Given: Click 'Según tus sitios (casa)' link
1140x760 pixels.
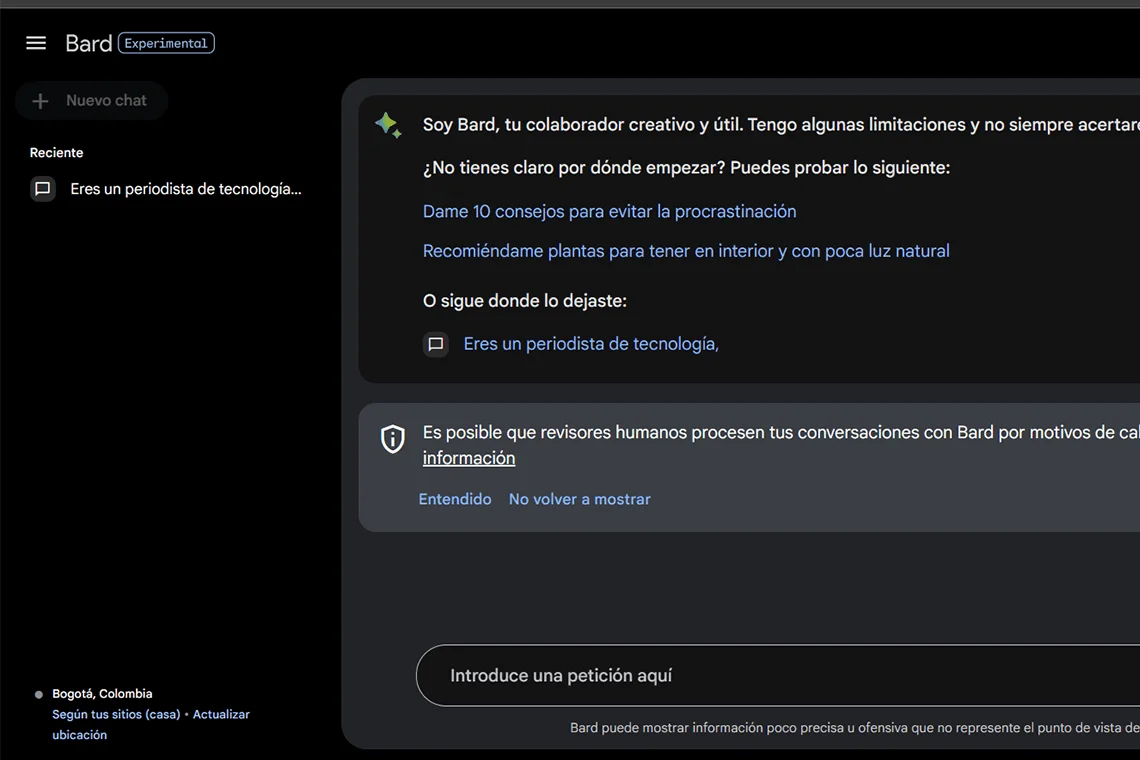Looking at the screenshot, I should pos(116,715).
